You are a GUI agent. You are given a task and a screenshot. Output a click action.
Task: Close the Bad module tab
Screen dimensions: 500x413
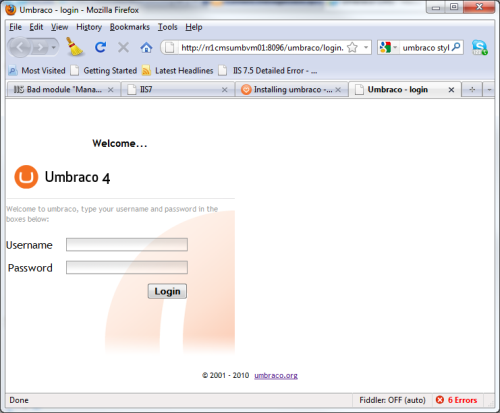click(111, 90)
